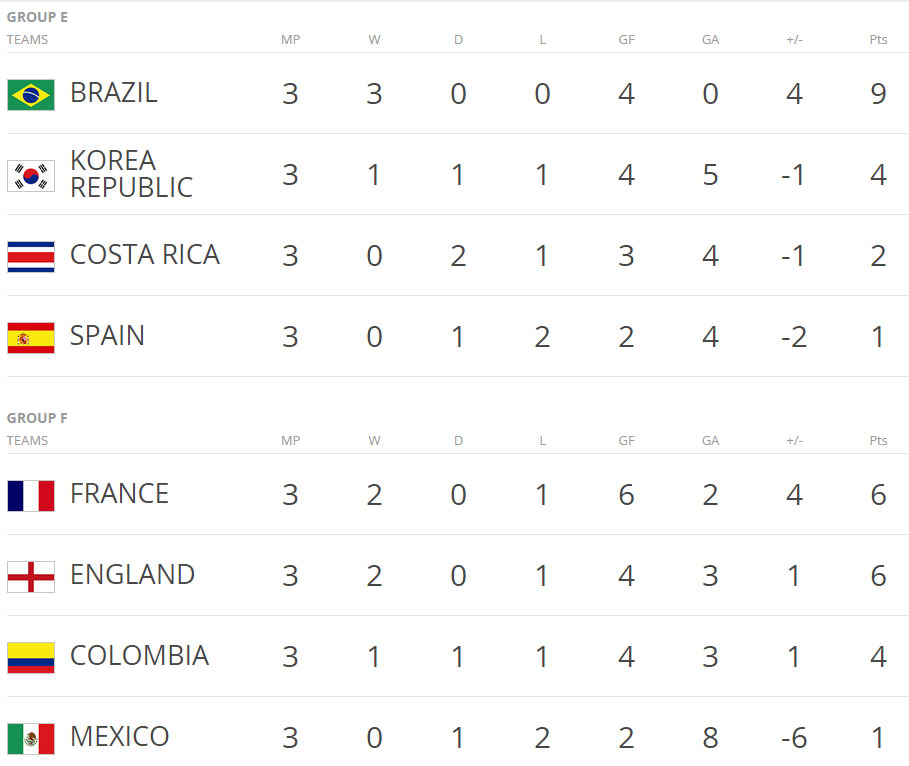Click the Brazil flag icon
The height and width of the screenshot is (766, 909).
(31, 94)
